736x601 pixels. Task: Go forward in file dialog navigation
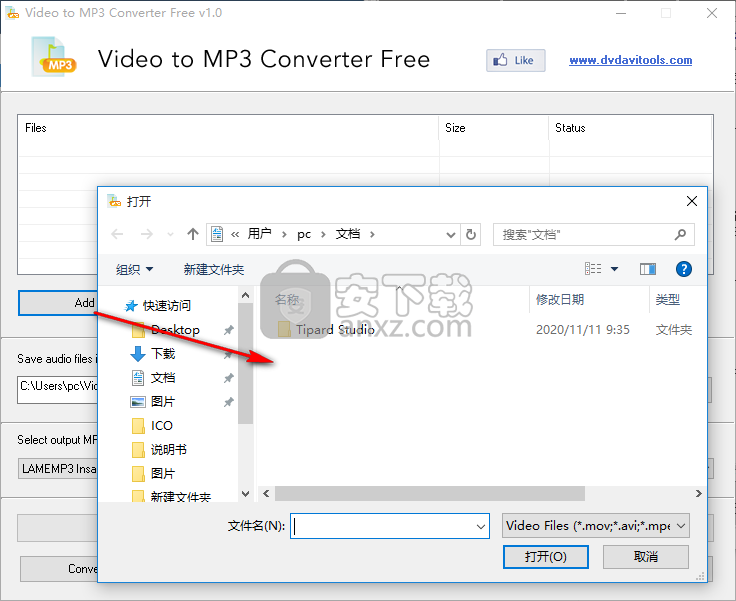pyautogui.click(x=147, y=234)
